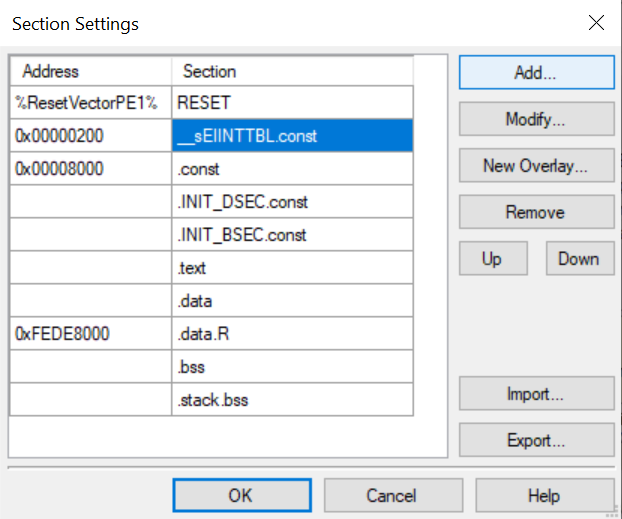
Task: Select the .stack.bss section
Action: [x=292, y=400]
